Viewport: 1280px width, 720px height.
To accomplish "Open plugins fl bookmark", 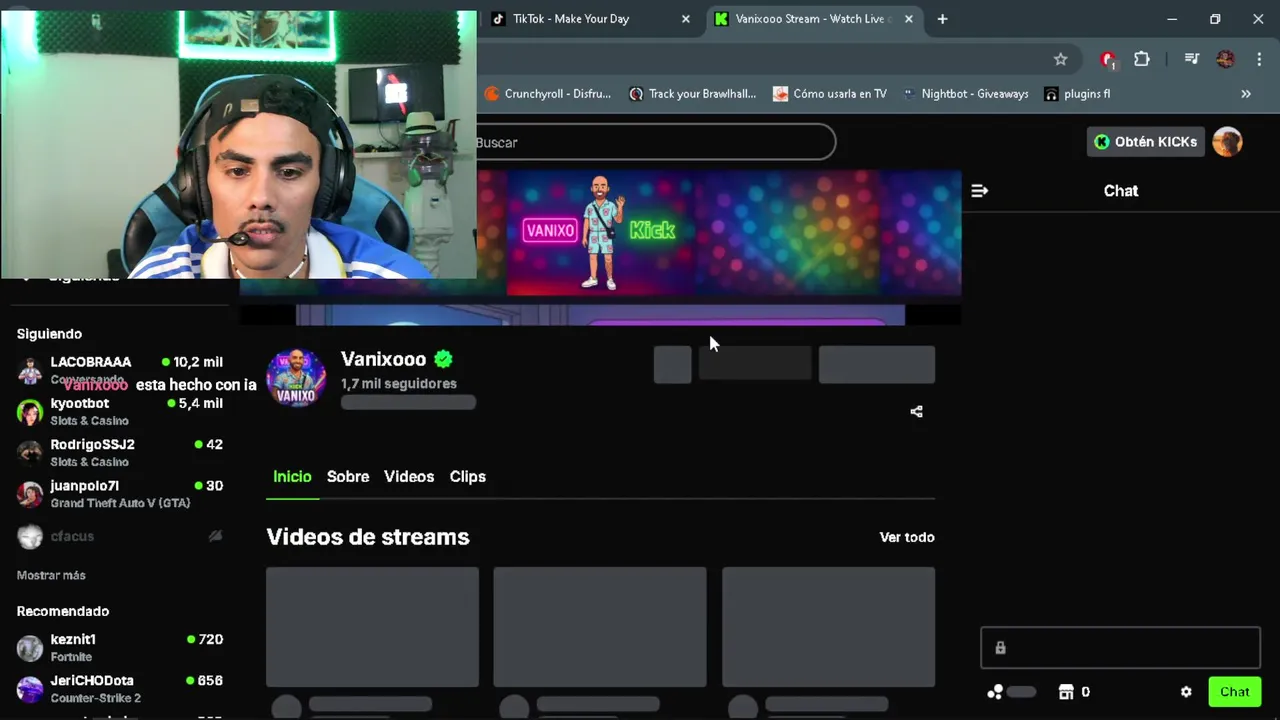I will pos(1078,94).
